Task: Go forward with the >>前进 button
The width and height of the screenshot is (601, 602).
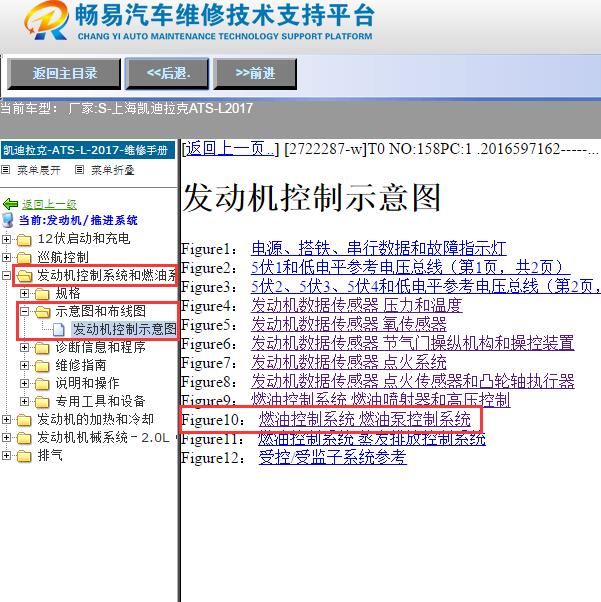Action: point(255,73)
